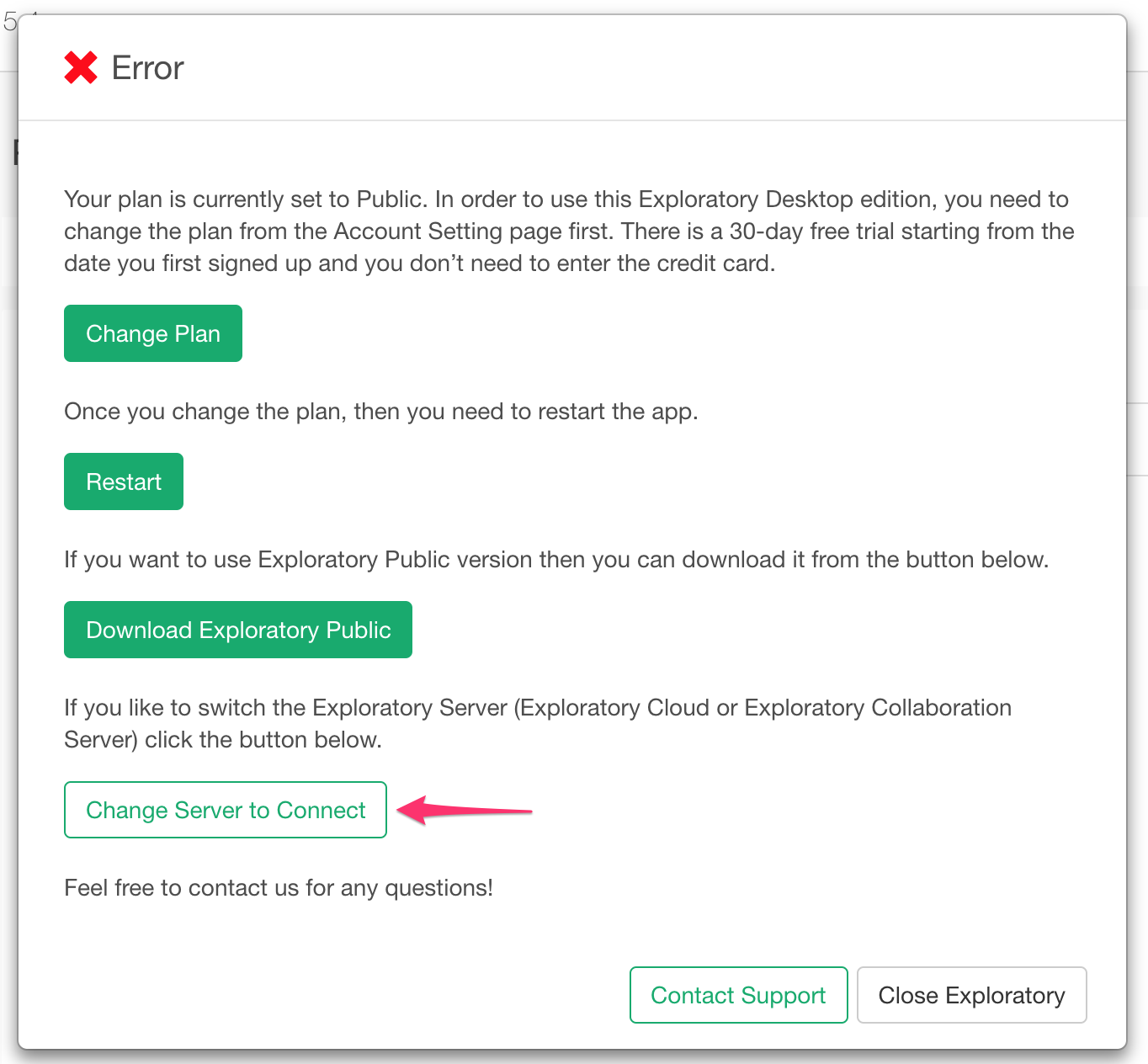Close Exploratory via the dialog button
Viewport: 1148px width, 1064px height.
(972, 995)
